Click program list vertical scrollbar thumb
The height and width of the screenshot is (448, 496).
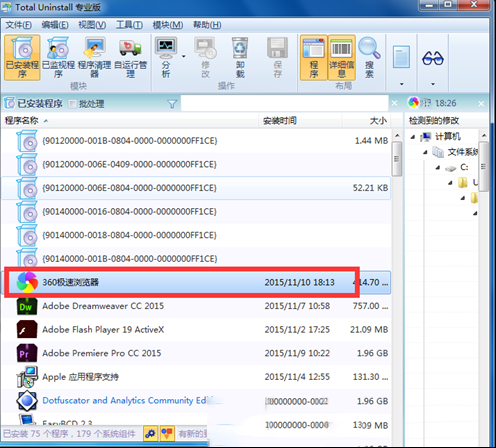[397, 159]
